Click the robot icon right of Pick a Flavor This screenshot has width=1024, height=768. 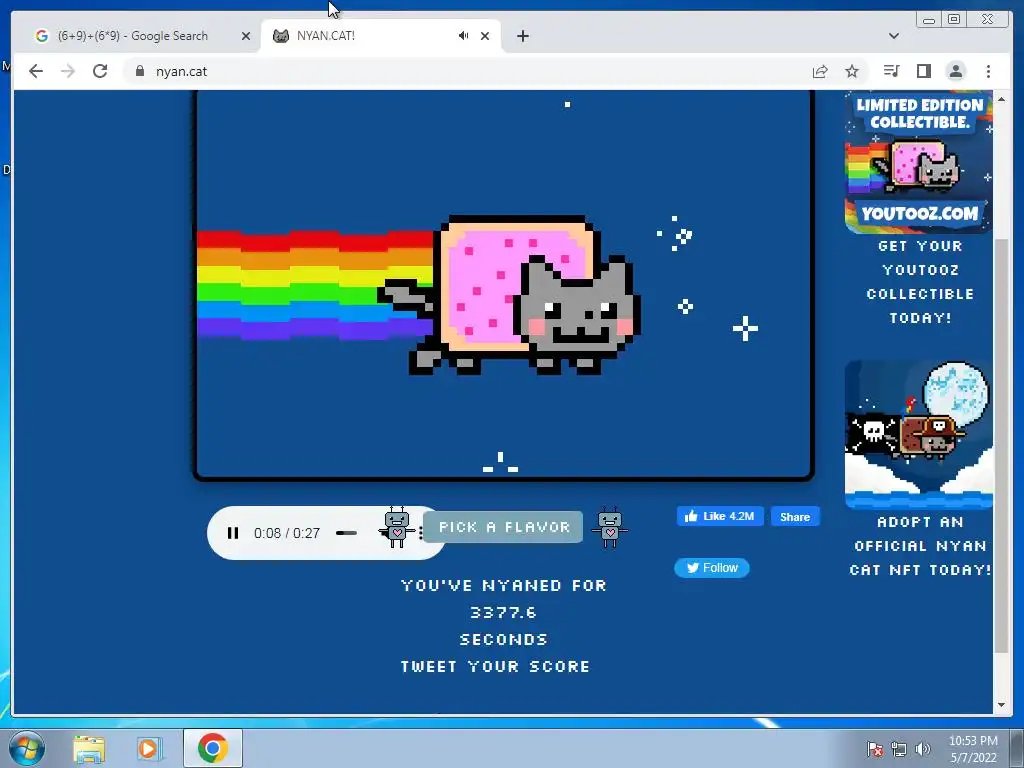[x=609, y=527]
